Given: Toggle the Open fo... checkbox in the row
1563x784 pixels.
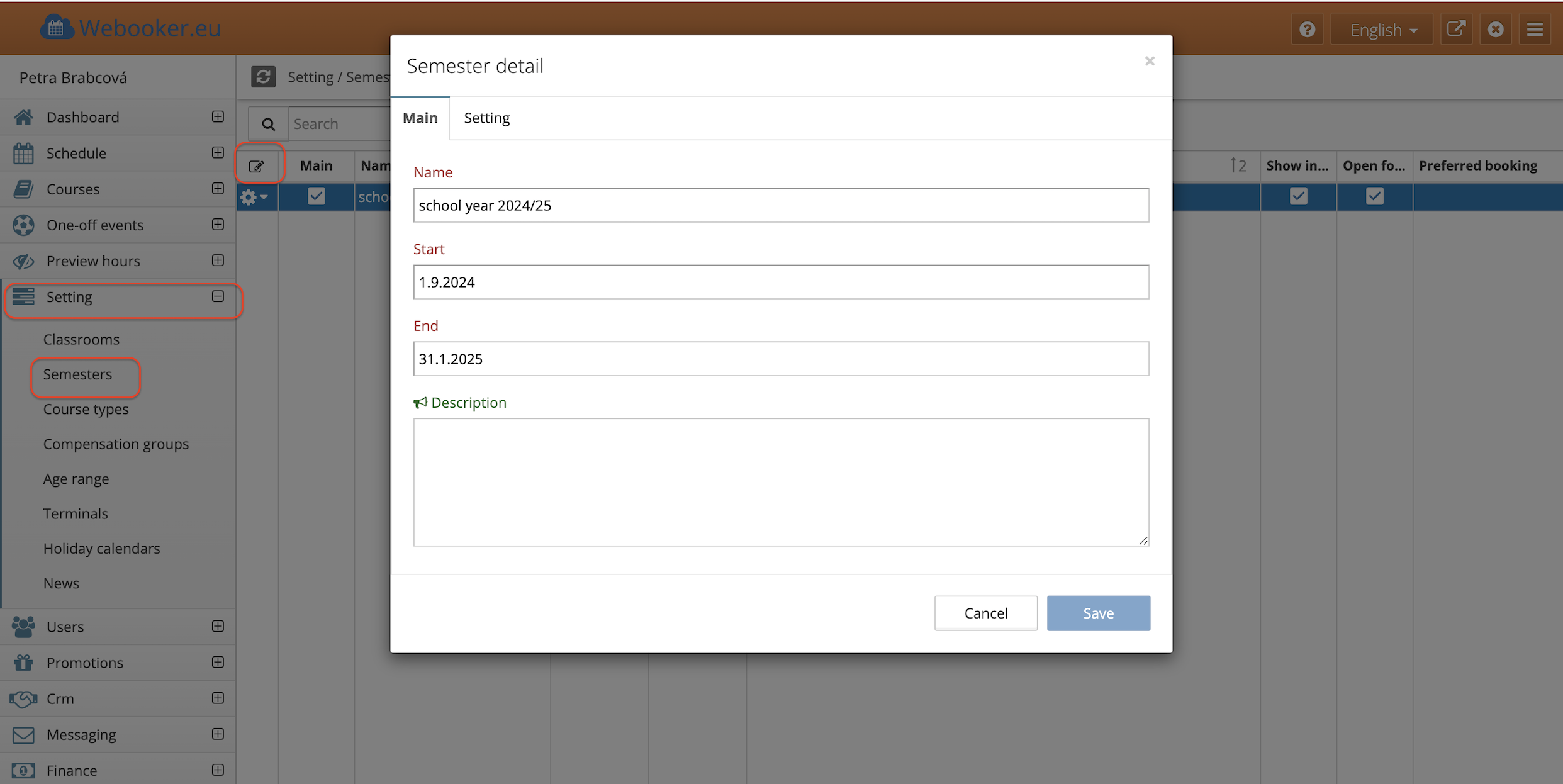Looking at the screenshot, I should pyautogui.click(x=1374, y=196).
